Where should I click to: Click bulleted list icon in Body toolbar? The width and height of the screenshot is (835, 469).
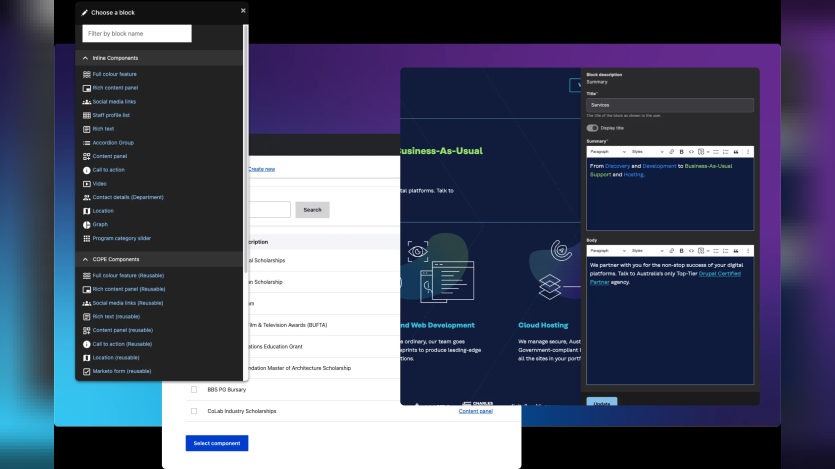716,251
